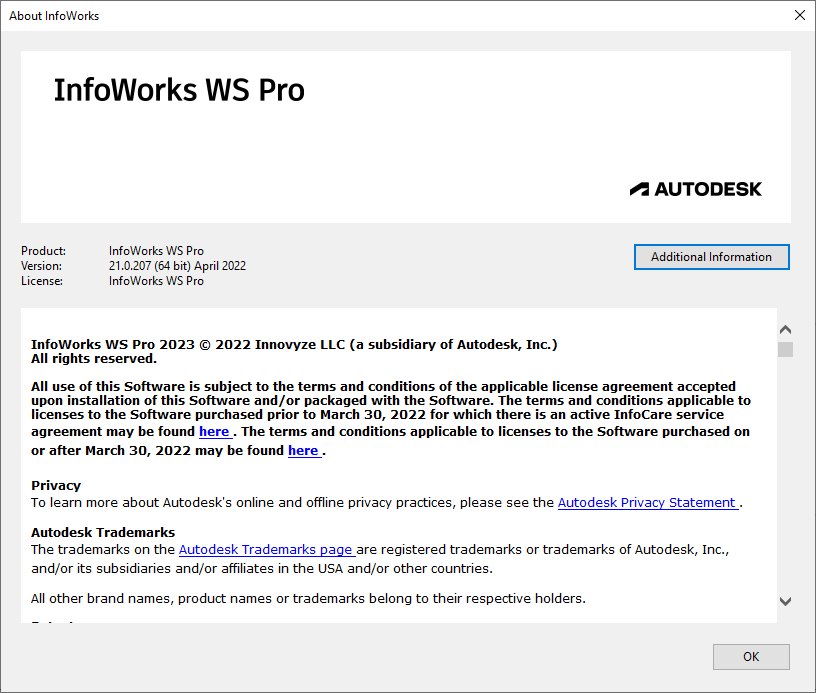Click the 'Autodesk Trademarks' heading
The width and height of the screenshot is (816, 693).
(103, 532)
